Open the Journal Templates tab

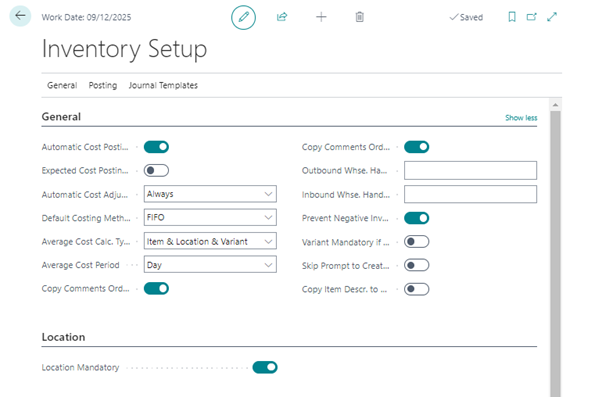click(x=163, y=85)
